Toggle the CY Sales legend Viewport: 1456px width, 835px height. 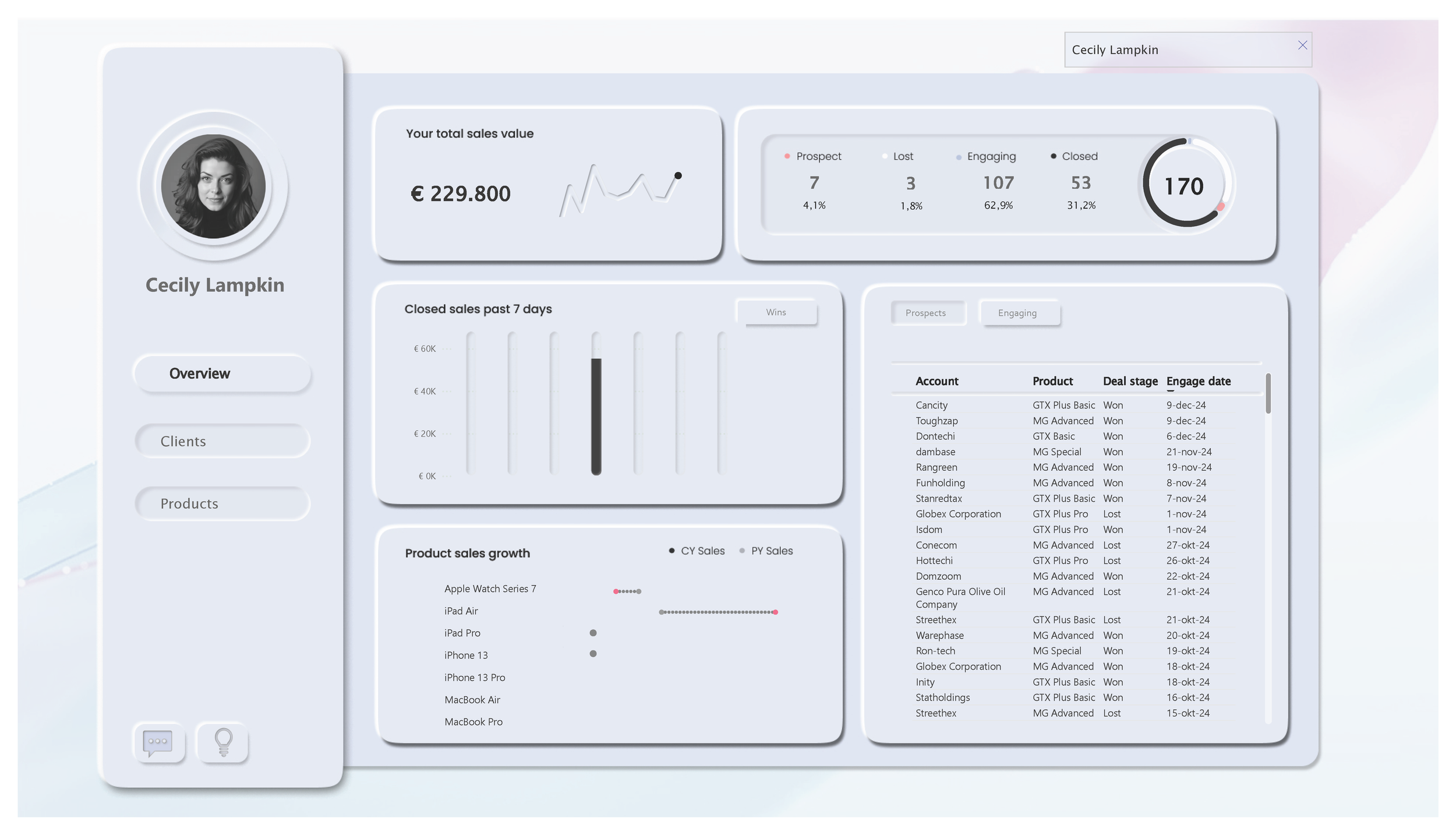coord(697,550)
